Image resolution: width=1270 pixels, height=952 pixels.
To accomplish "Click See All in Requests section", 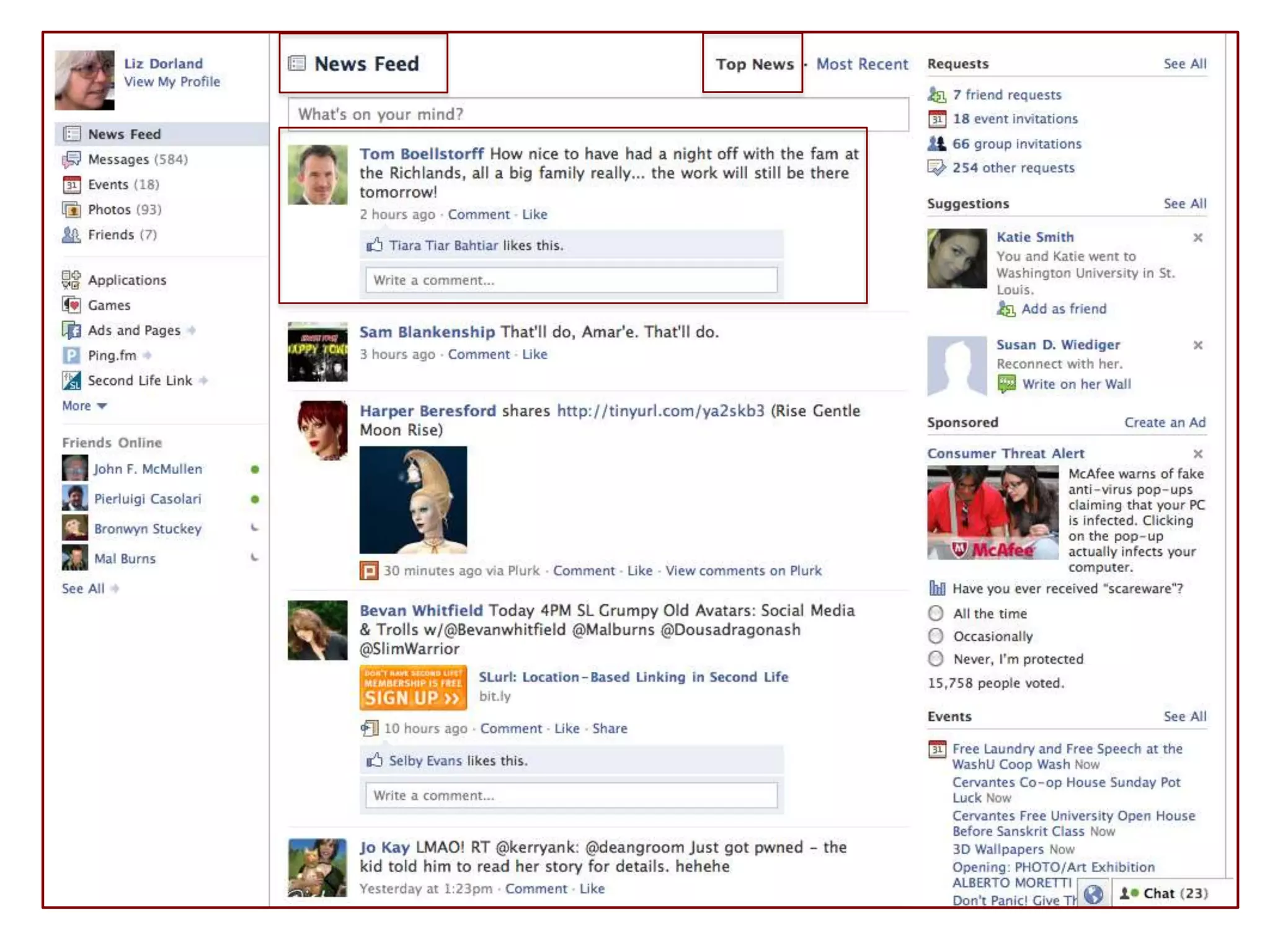I will pos(1185,64).
